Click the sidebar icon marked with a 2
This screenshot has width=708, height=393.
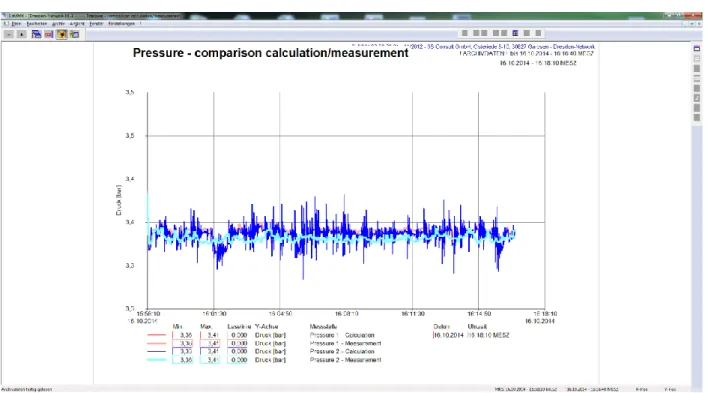pos(697,98)
